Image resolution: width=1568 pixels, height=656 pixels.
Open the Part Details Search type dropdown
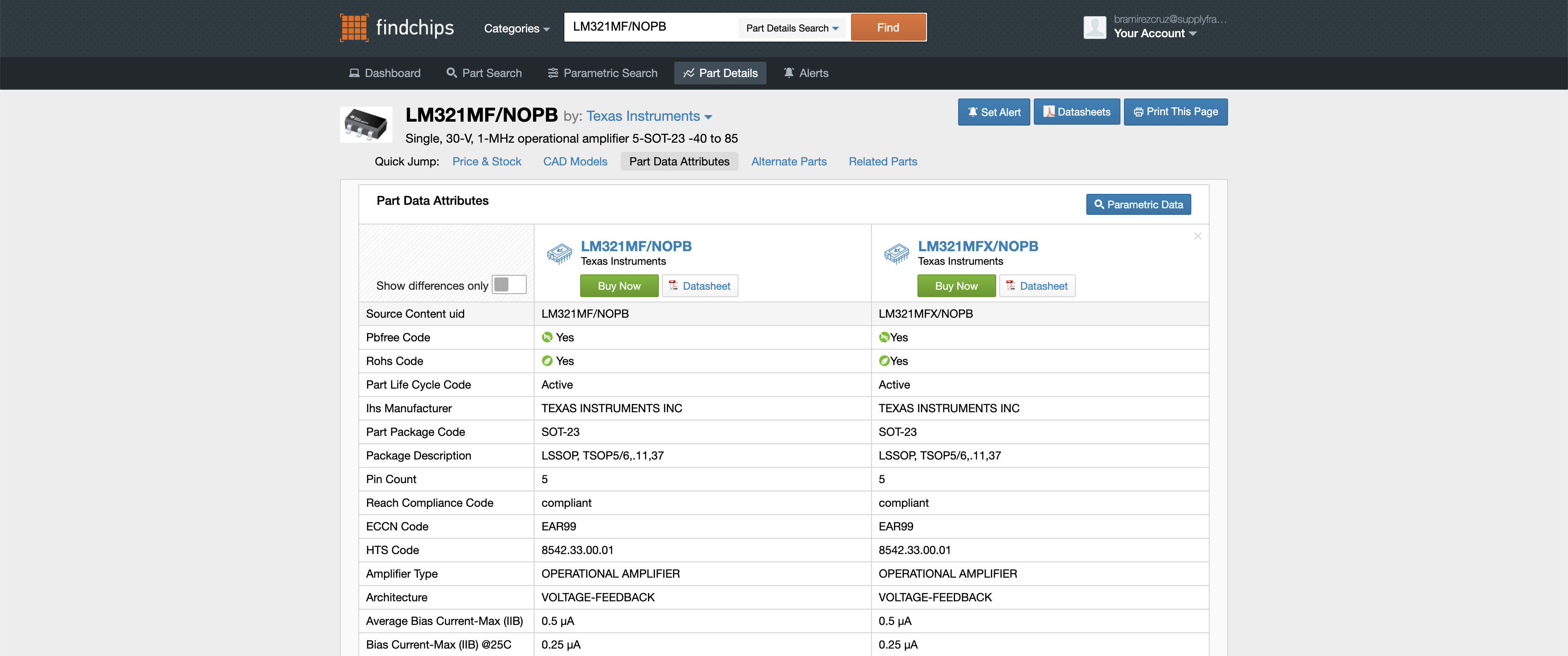[792, 28]
